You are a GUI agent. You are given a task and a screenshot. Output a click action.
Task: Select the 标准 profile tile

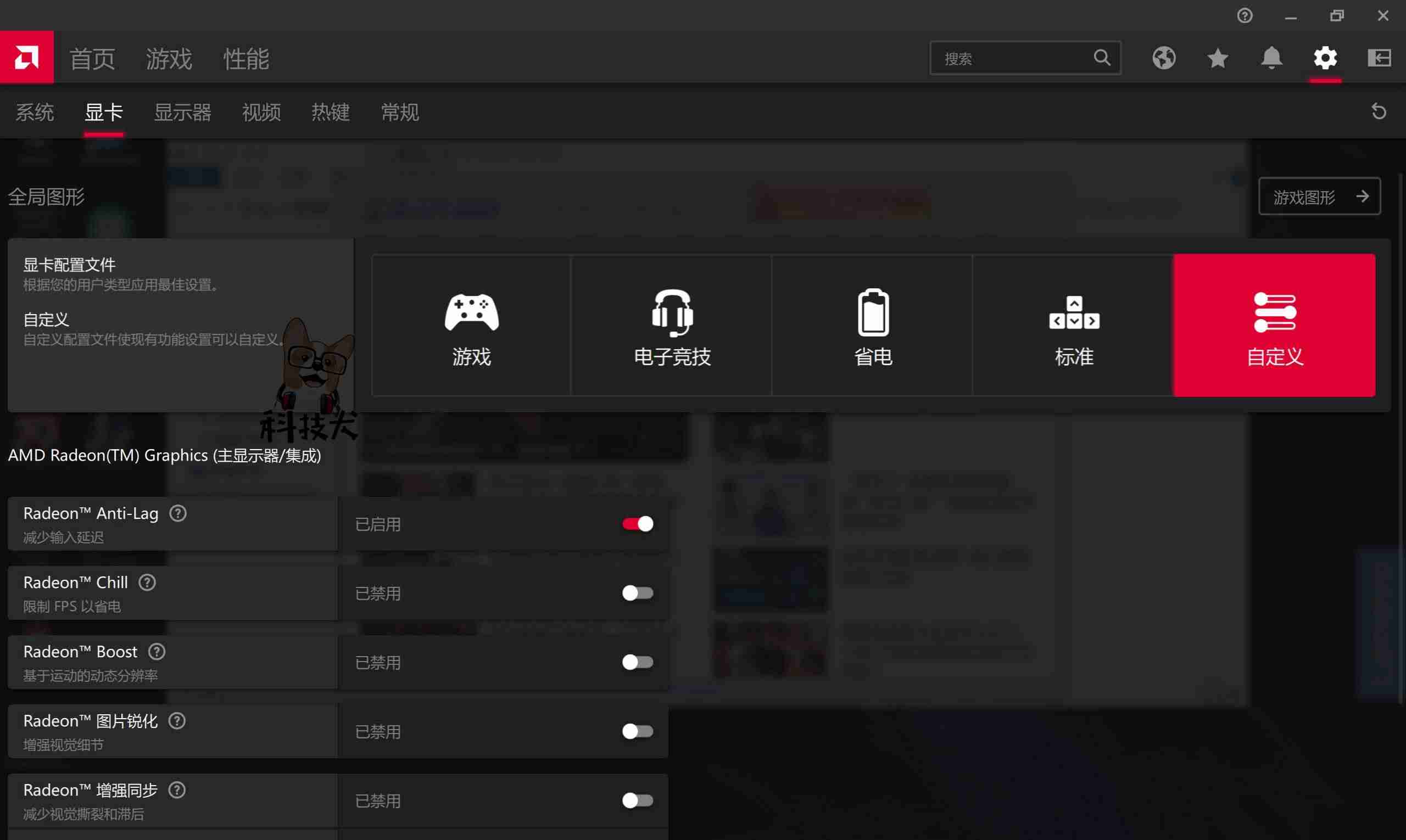click(x=1073, y=325)
